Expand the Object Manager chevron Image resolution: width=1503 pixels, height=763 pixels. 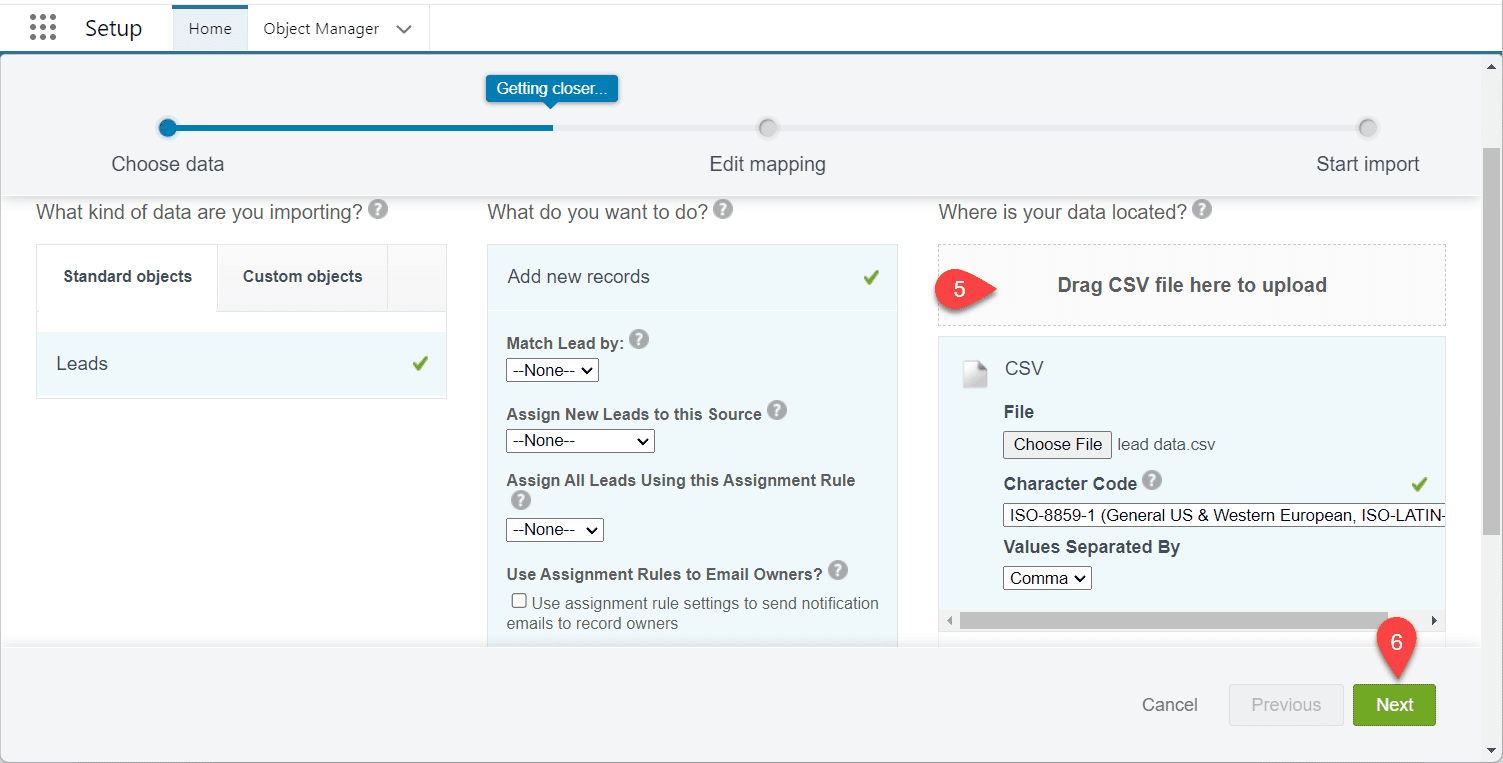pyautogui.click(x=404, y=28)
